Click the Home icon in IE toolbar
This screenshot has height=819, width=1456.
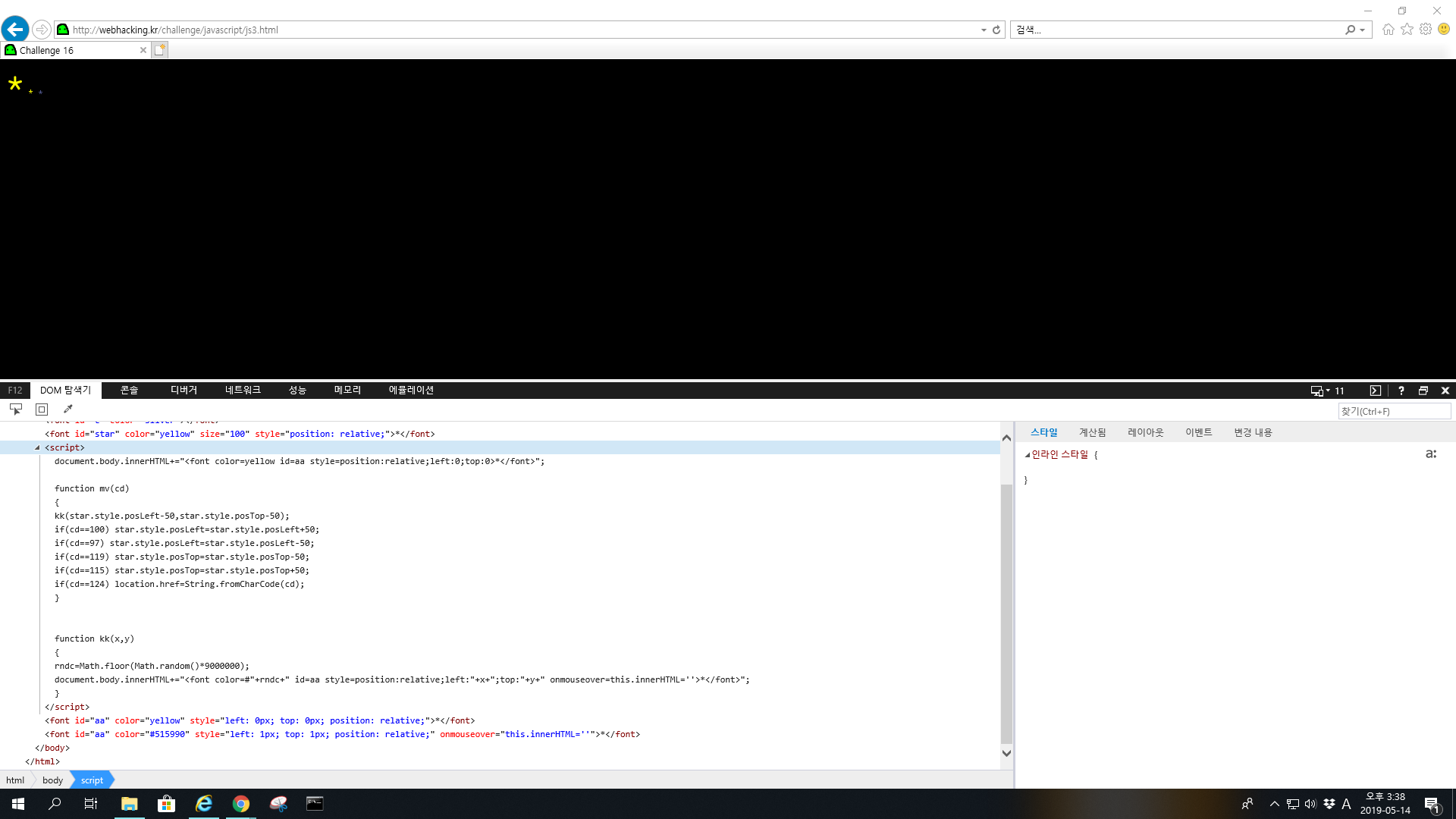click(1388, 29)
